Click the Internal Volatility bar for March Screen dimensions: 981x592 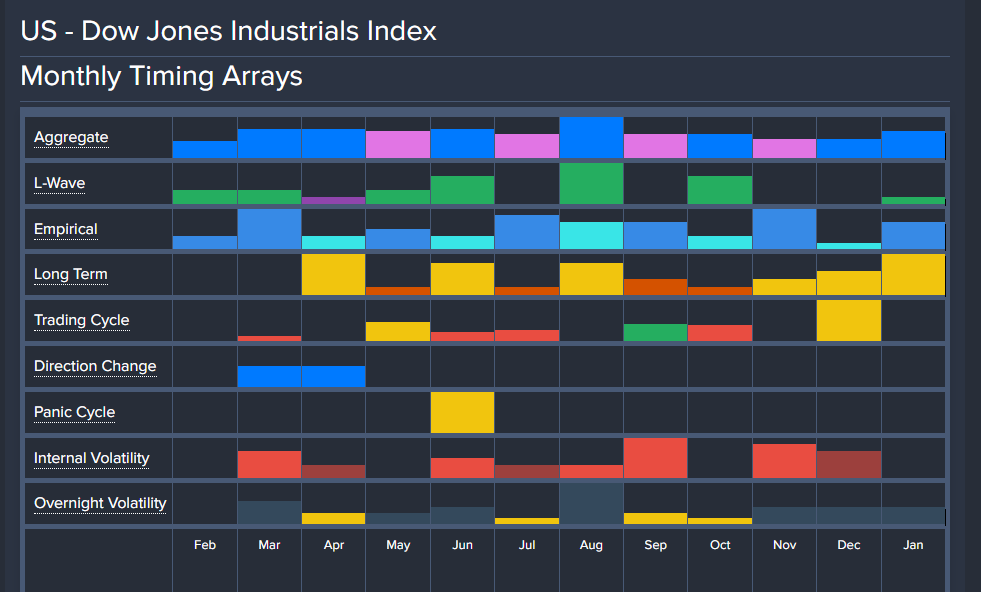[270, 465]
